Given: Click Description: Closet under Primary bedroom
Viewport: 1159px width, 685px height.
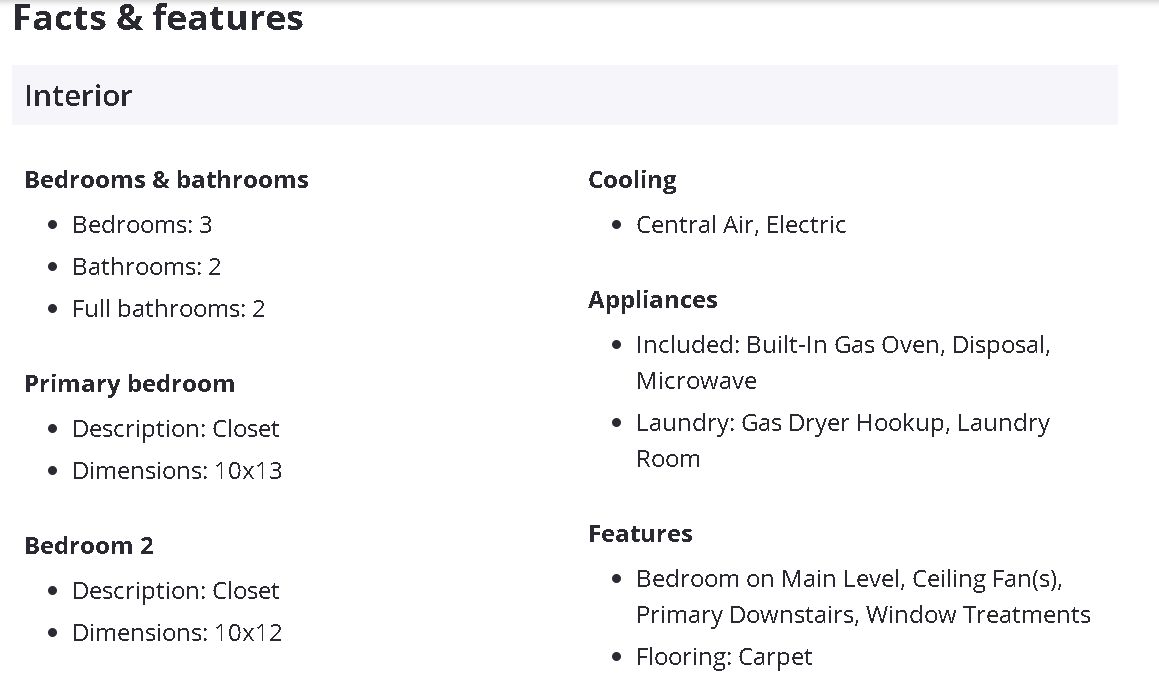Looking at the screenshot, I should 175,429.
